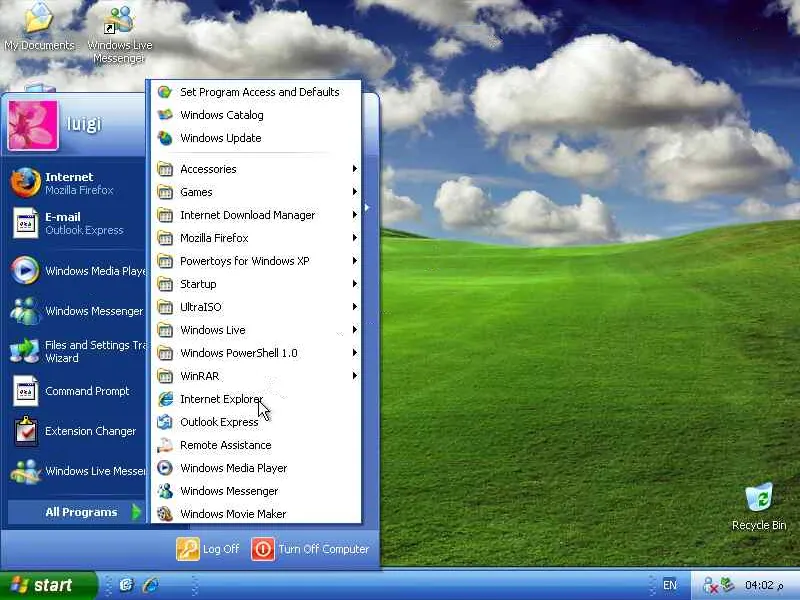Launch Windows Update from its globe icon

click(165, 138)
